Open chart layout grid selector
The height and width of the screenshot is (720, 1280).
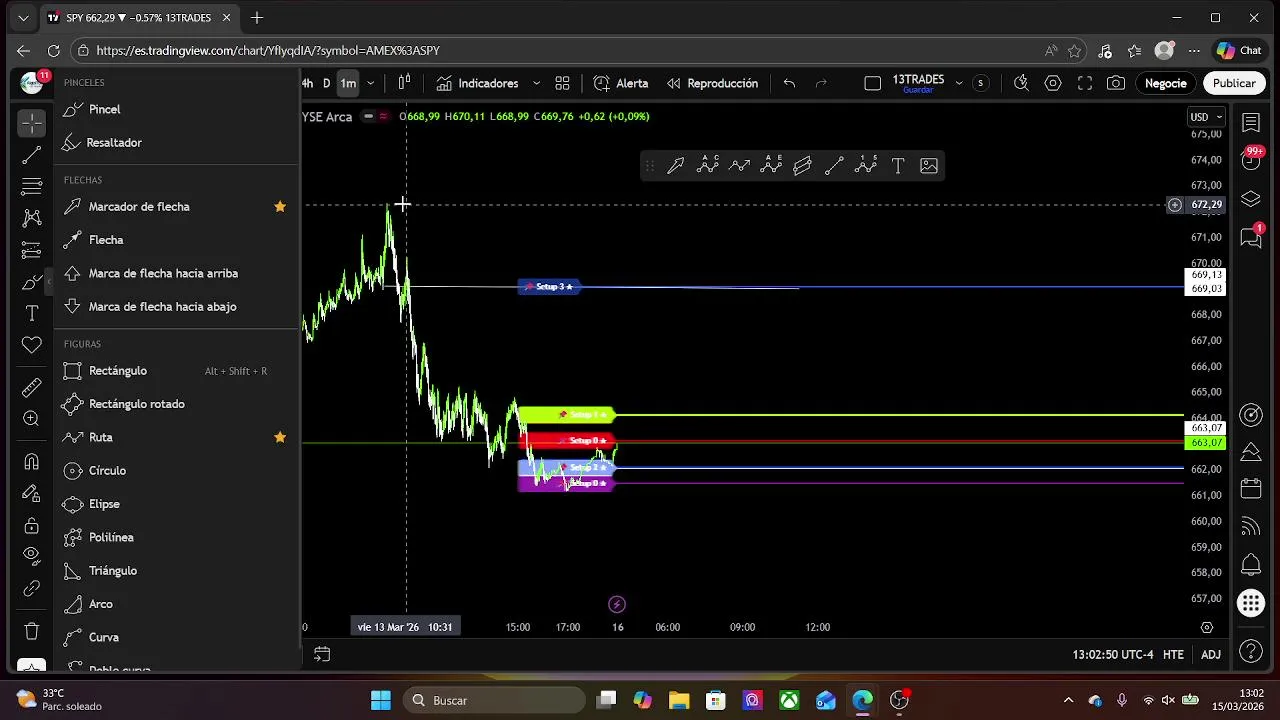coord(562,83)
